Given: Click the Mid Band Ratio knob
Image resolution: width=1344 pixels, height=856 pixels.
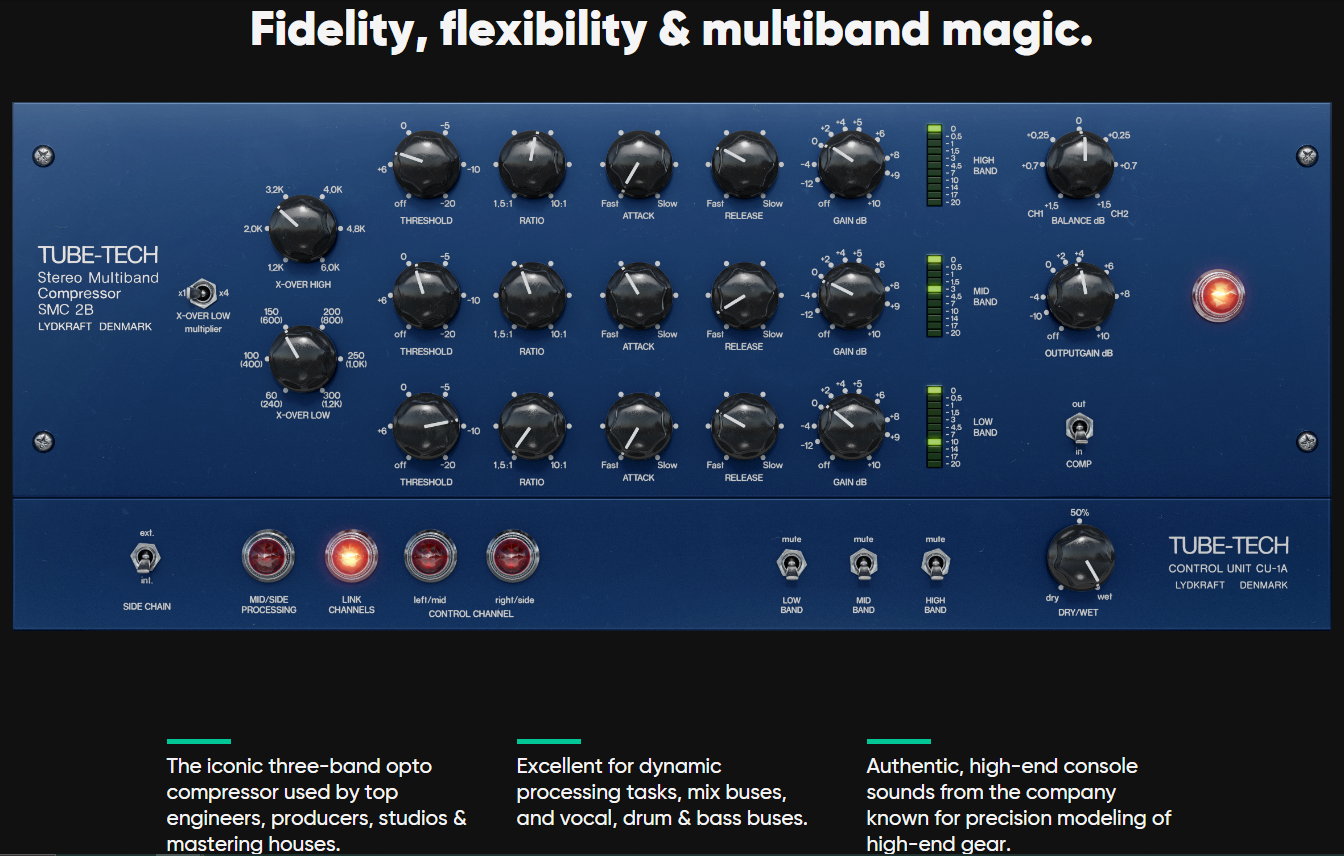Looking at the screenshot, I should click(x=531, y=295).
